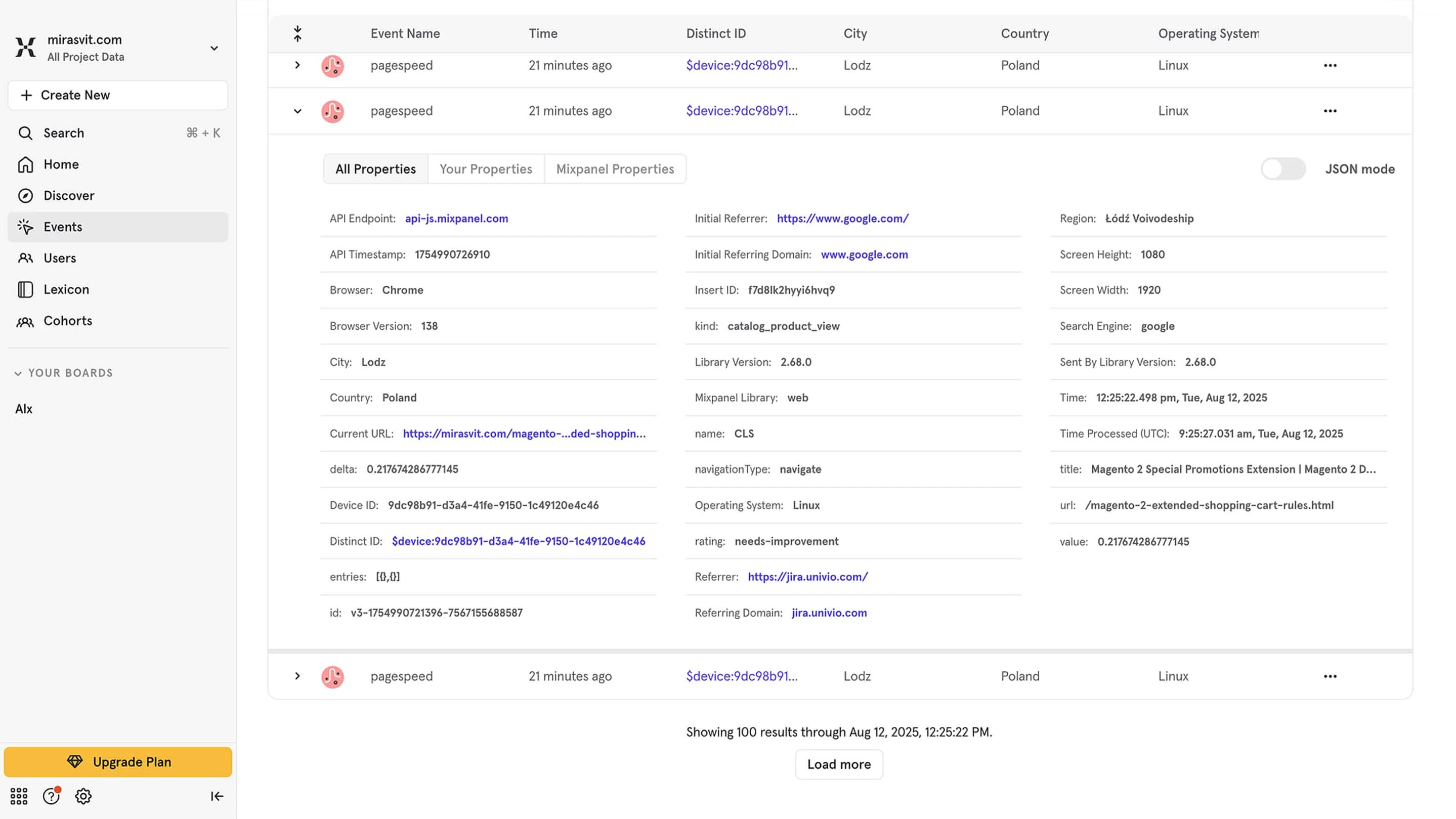The height and width of the screenshot is (819, 1456).
Task: Collapse the expanded pagespeed event row
Action: coord(297,111)
